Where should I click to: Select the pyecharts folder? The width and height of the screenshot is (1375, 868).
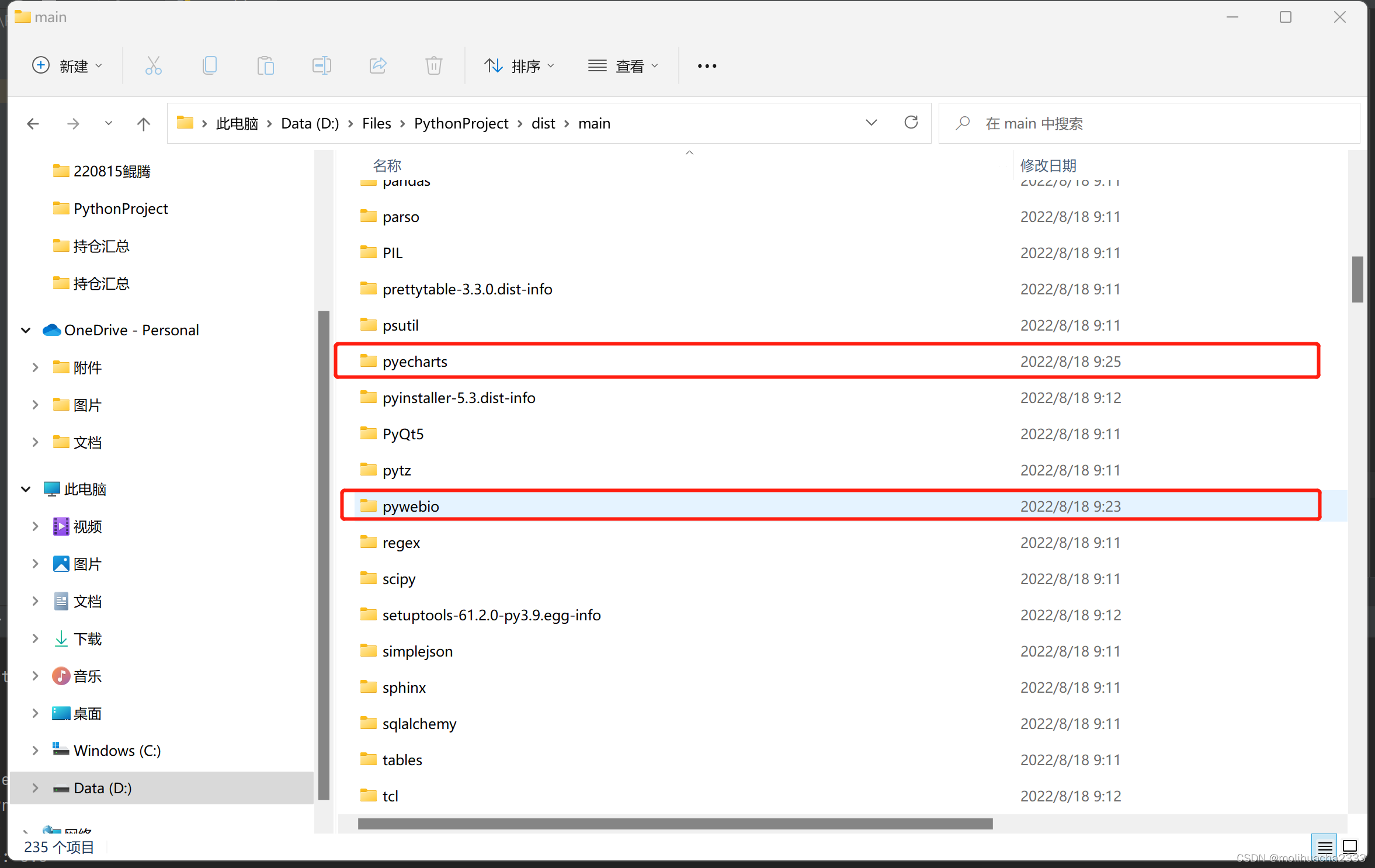(415, 361)
